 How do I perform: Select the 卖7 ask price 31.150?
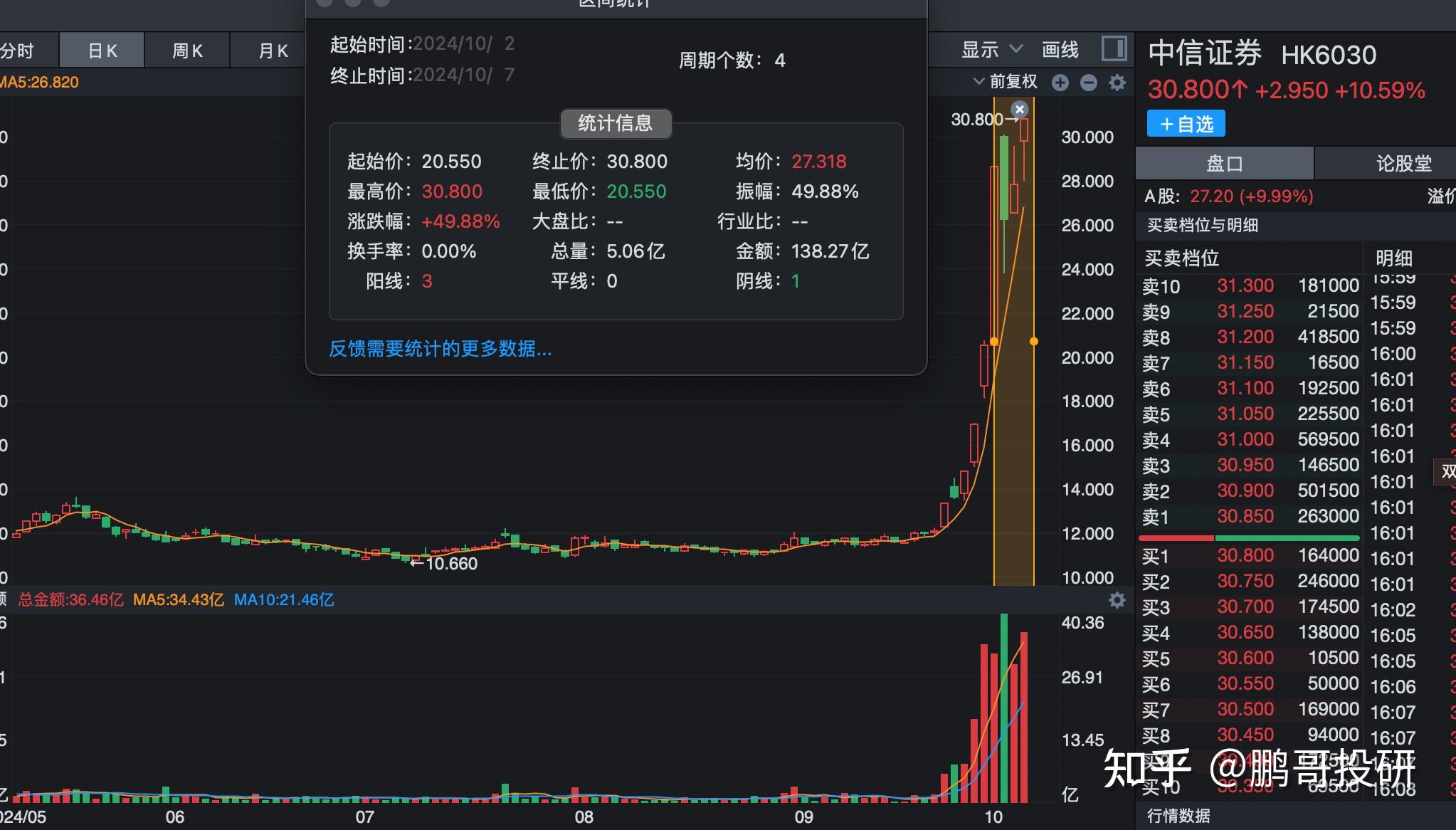click(1245, 363)
